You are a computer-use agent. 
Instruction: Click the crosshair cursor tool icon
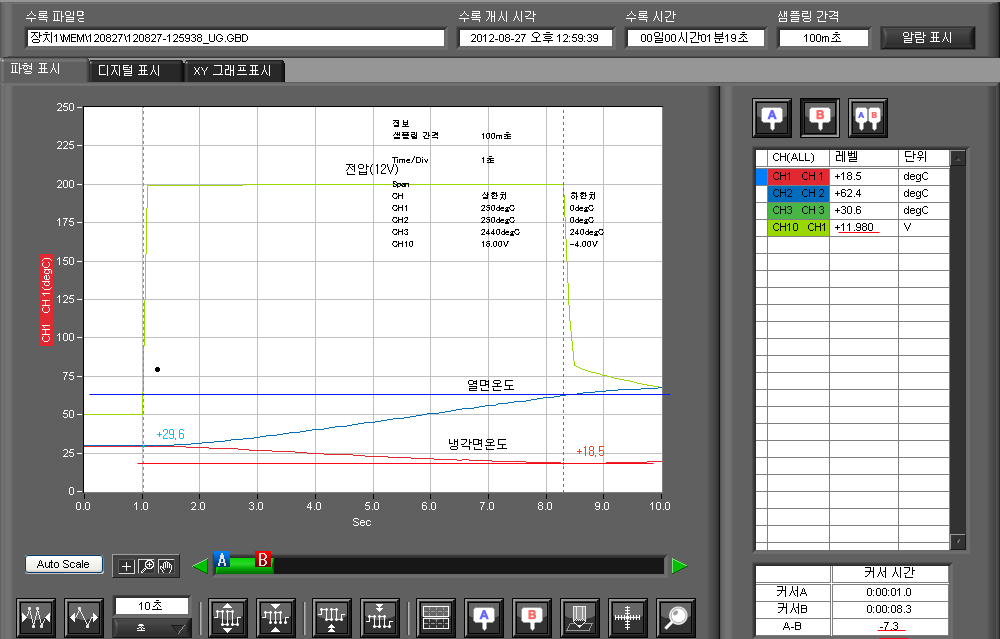click(x=628, y=617)
